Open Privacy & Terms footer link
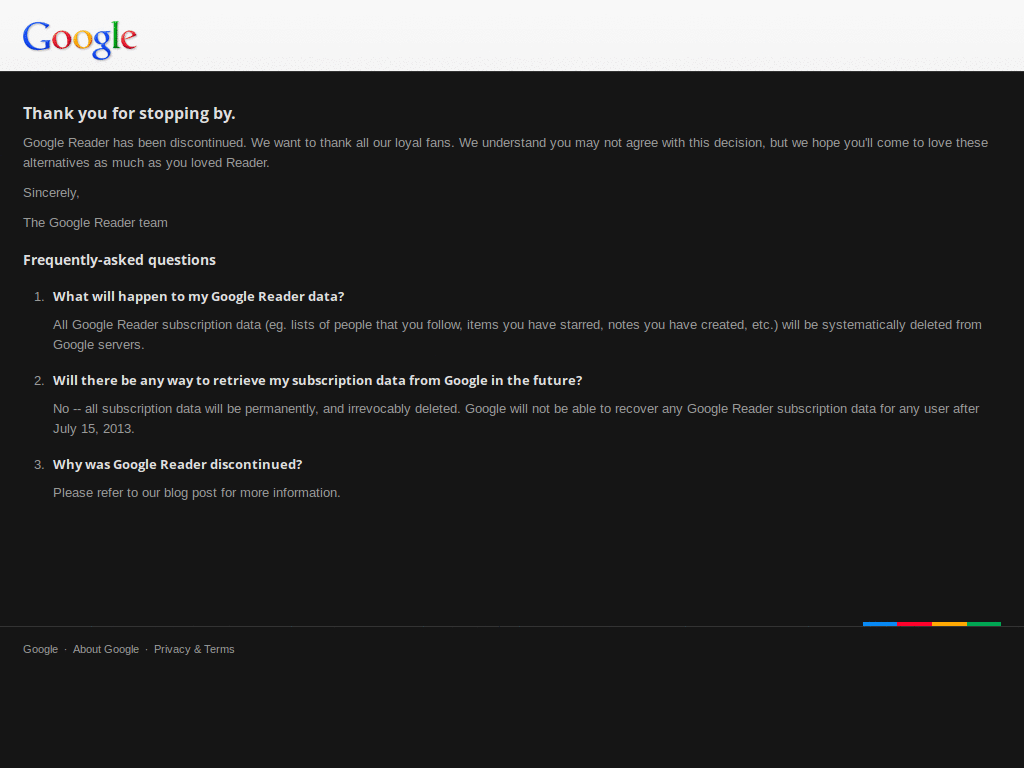This screenshot has height=768, width=1024. pos(194,649)
